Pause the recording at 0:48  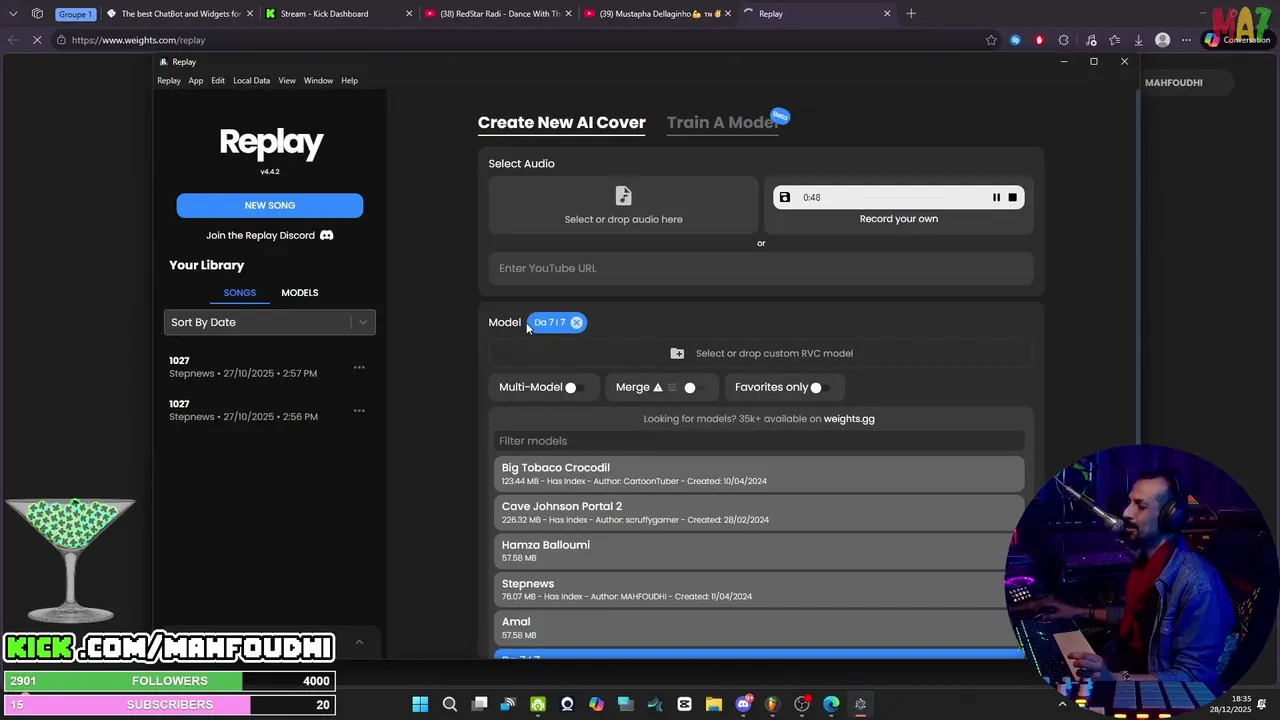[x=996, y=198]
